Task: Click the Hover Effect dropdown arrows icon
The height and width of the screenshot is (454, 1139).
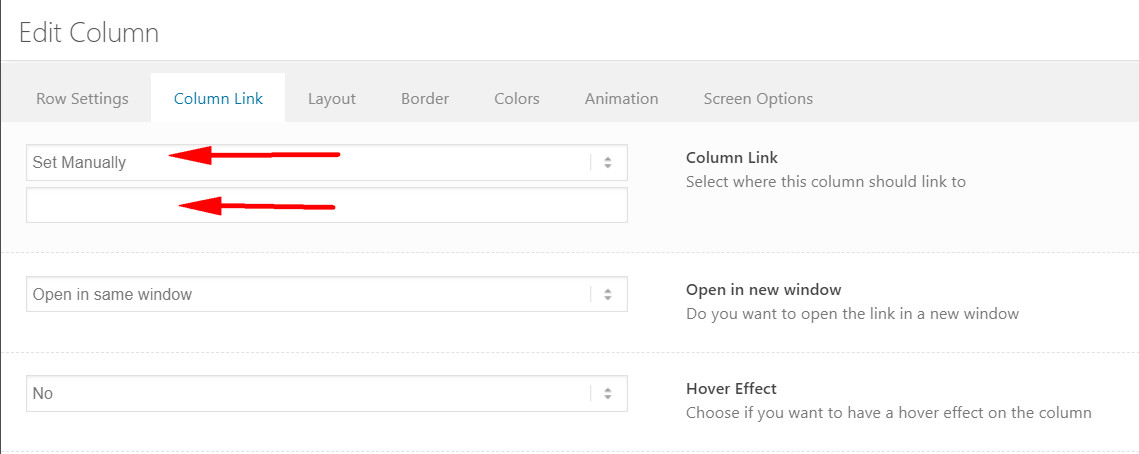Action: coord(608,393)
